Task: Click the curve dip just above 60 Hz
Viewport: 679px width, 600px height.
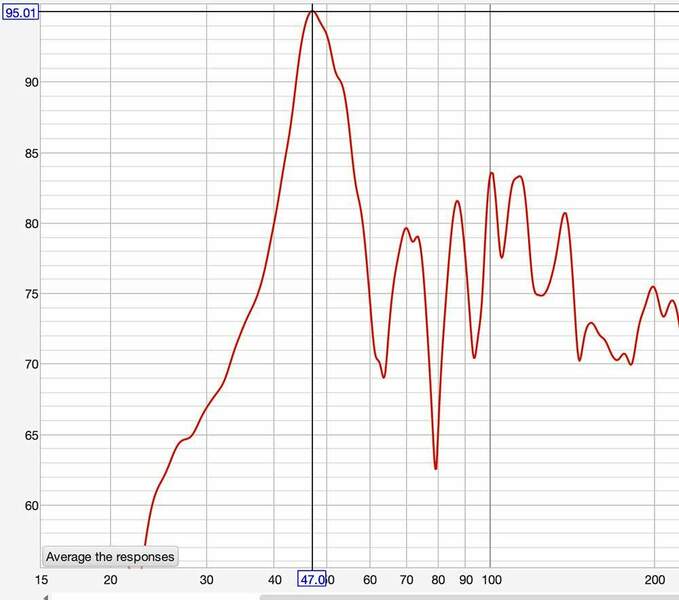Action: point(383,377)
